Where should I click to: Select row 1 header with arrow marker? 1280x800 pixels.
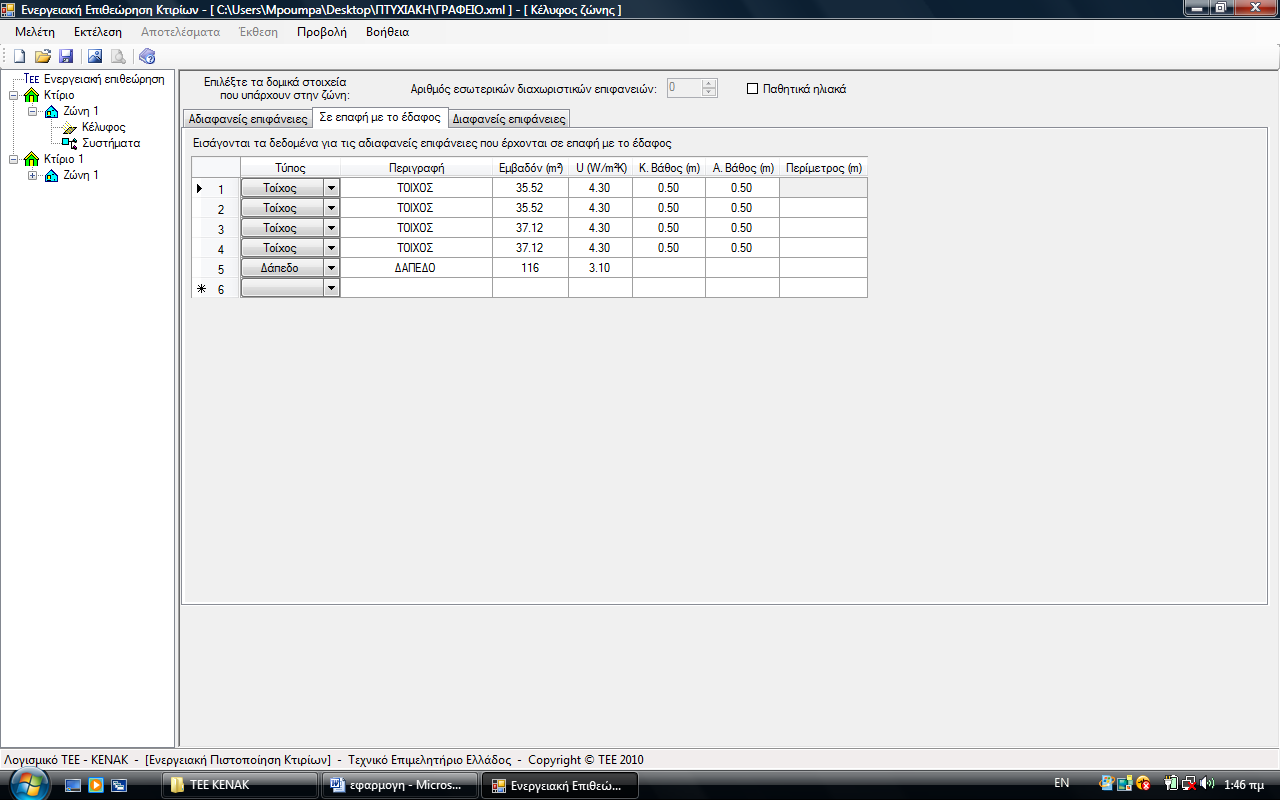click(215, 188)
